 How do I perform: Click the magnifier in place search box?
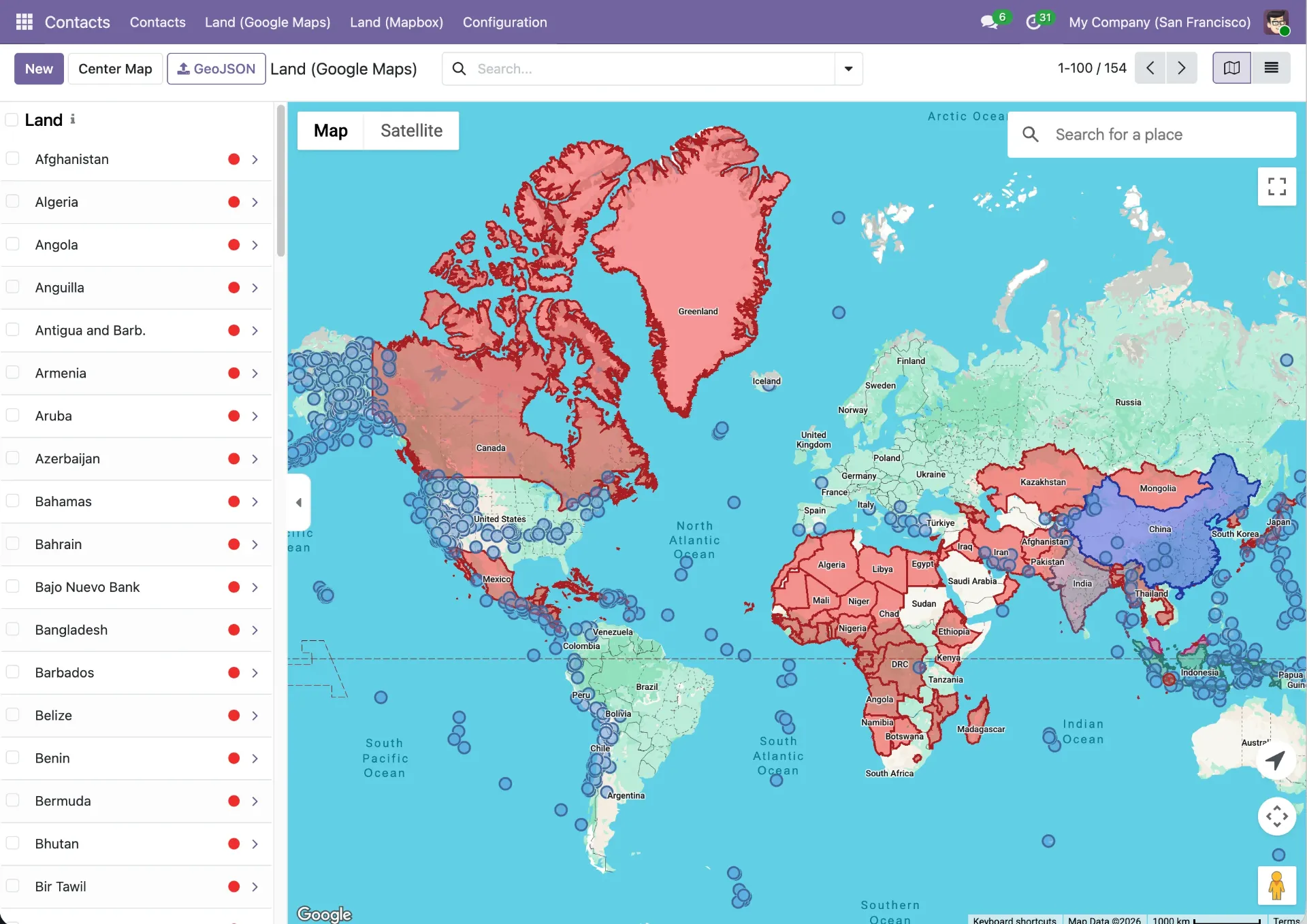[1031, 135]
